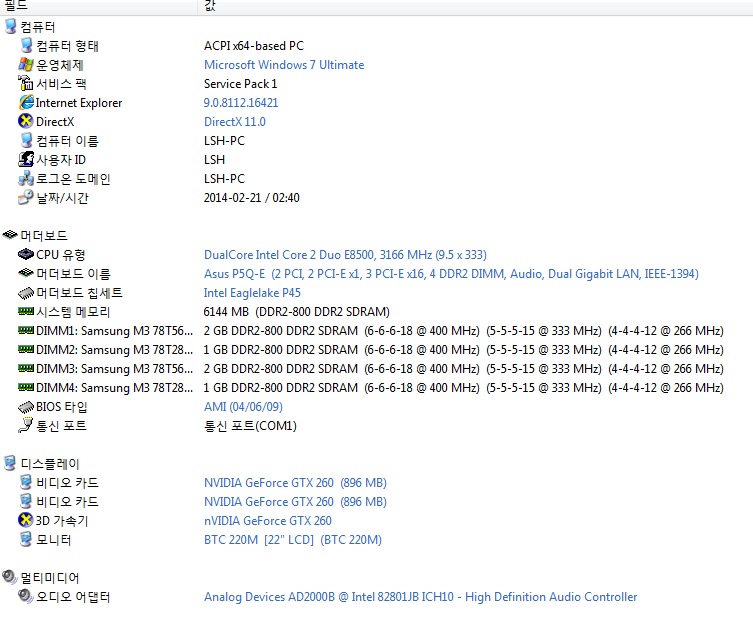
Task: Select the DIMM2: Samsung M3 78T28... label
Action: pos(114,350)
